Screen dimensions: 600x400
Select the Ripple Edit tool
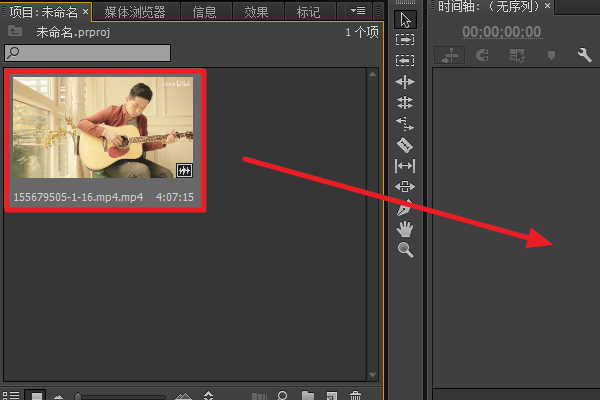[405, 82]
